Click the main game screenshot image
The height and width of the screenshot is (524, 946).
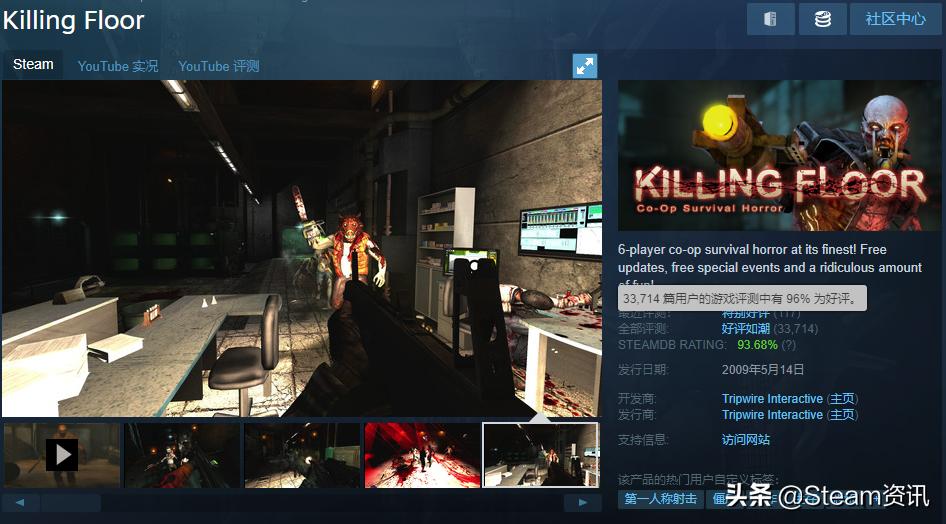click(x=302, y=248)
